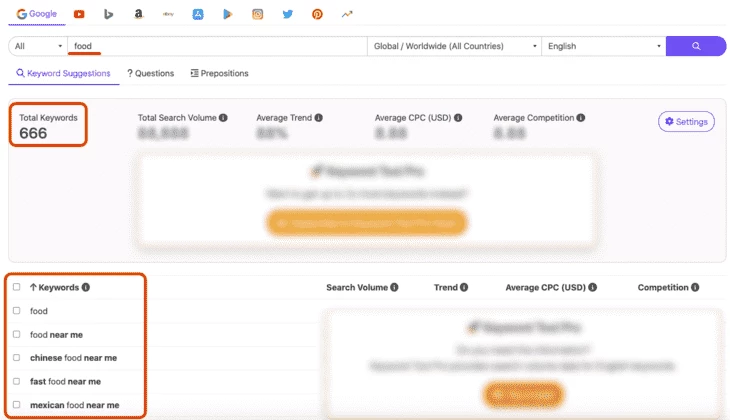Switch to the Bing keyword source

[x=108, y=14]
